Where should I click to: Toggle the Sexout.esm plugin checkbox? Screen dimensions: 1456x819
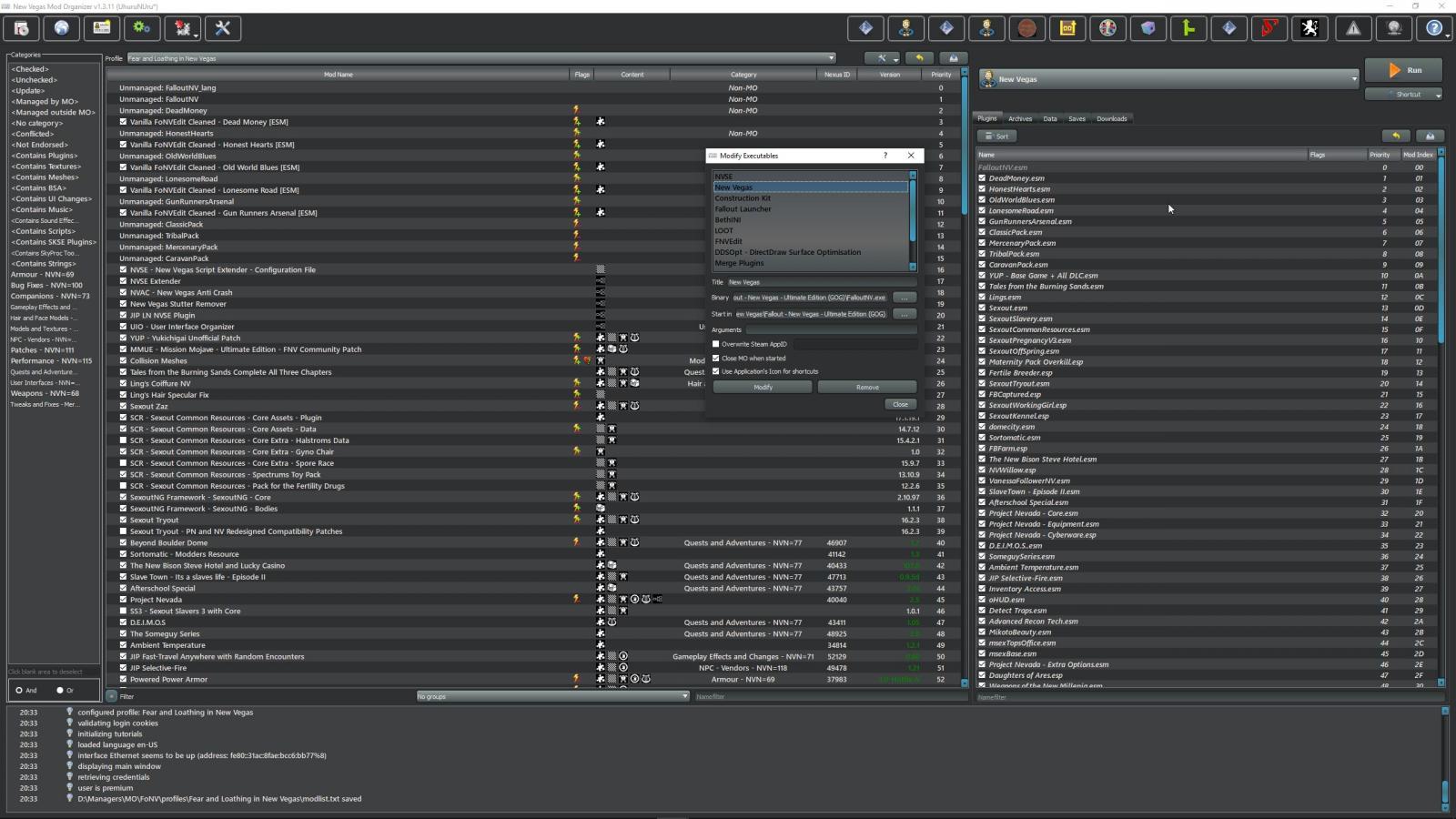pos(982,308)
